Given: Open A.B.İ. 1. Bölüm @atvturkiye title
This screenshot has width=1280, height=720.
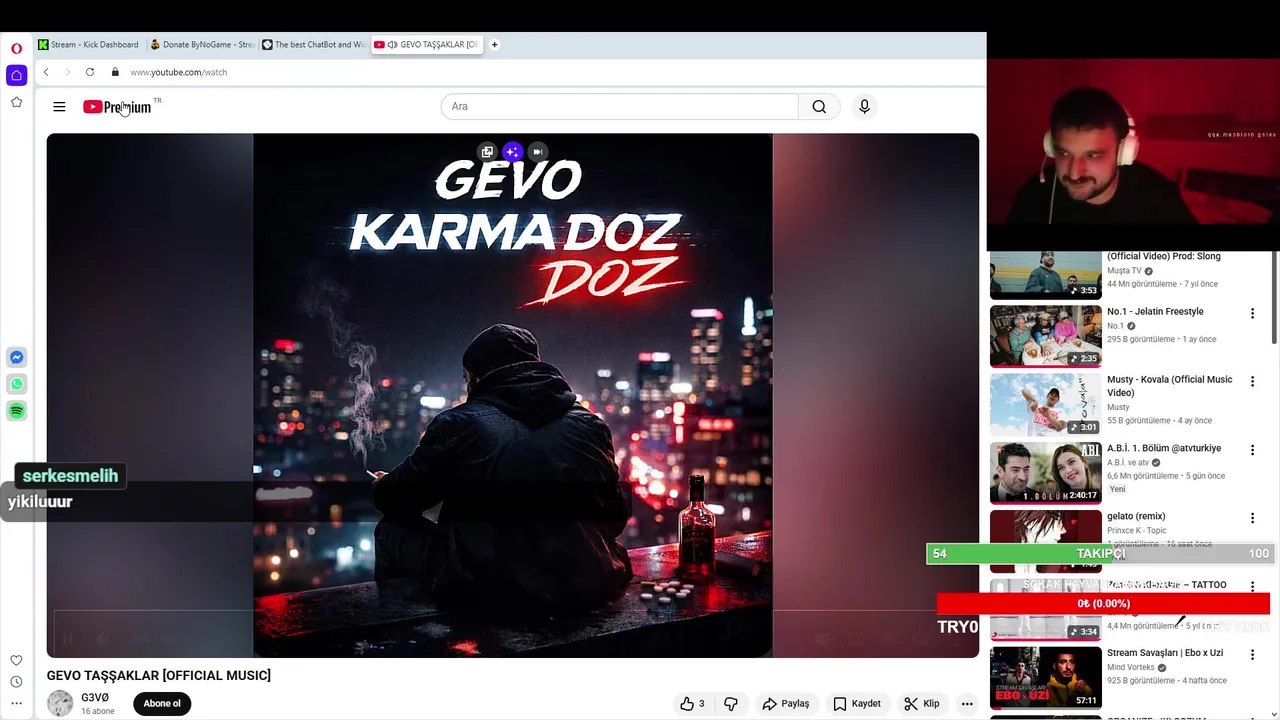Looking at the screenshot, I should point(1164,449).
